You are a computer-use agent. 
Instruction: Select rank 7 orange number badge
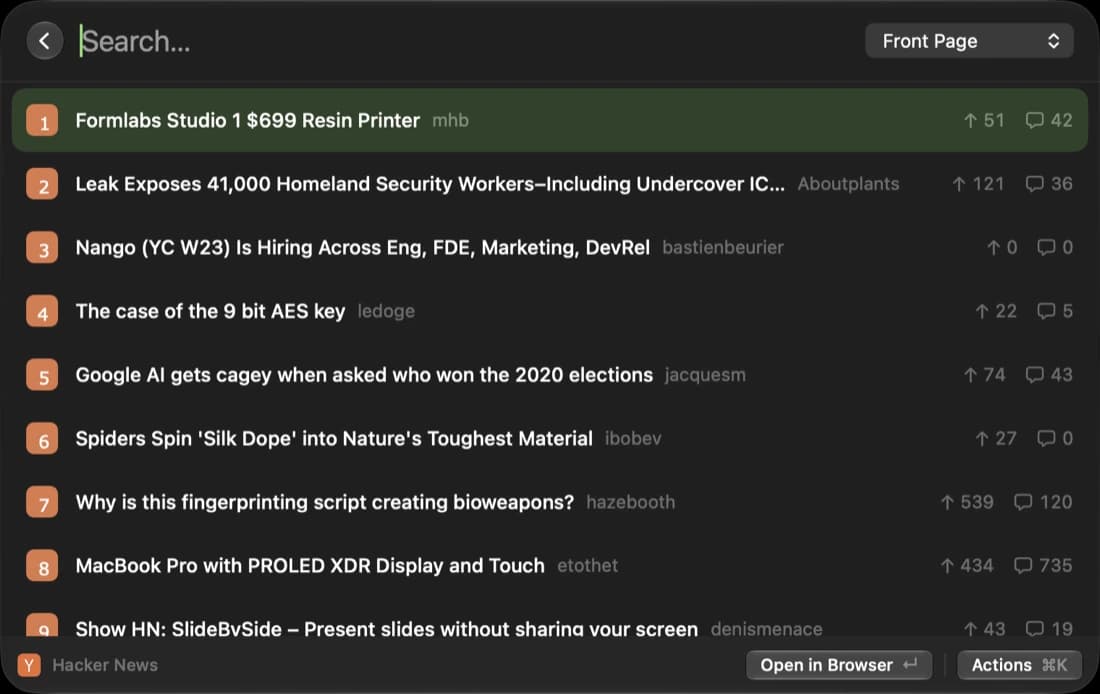pos(42,502)
